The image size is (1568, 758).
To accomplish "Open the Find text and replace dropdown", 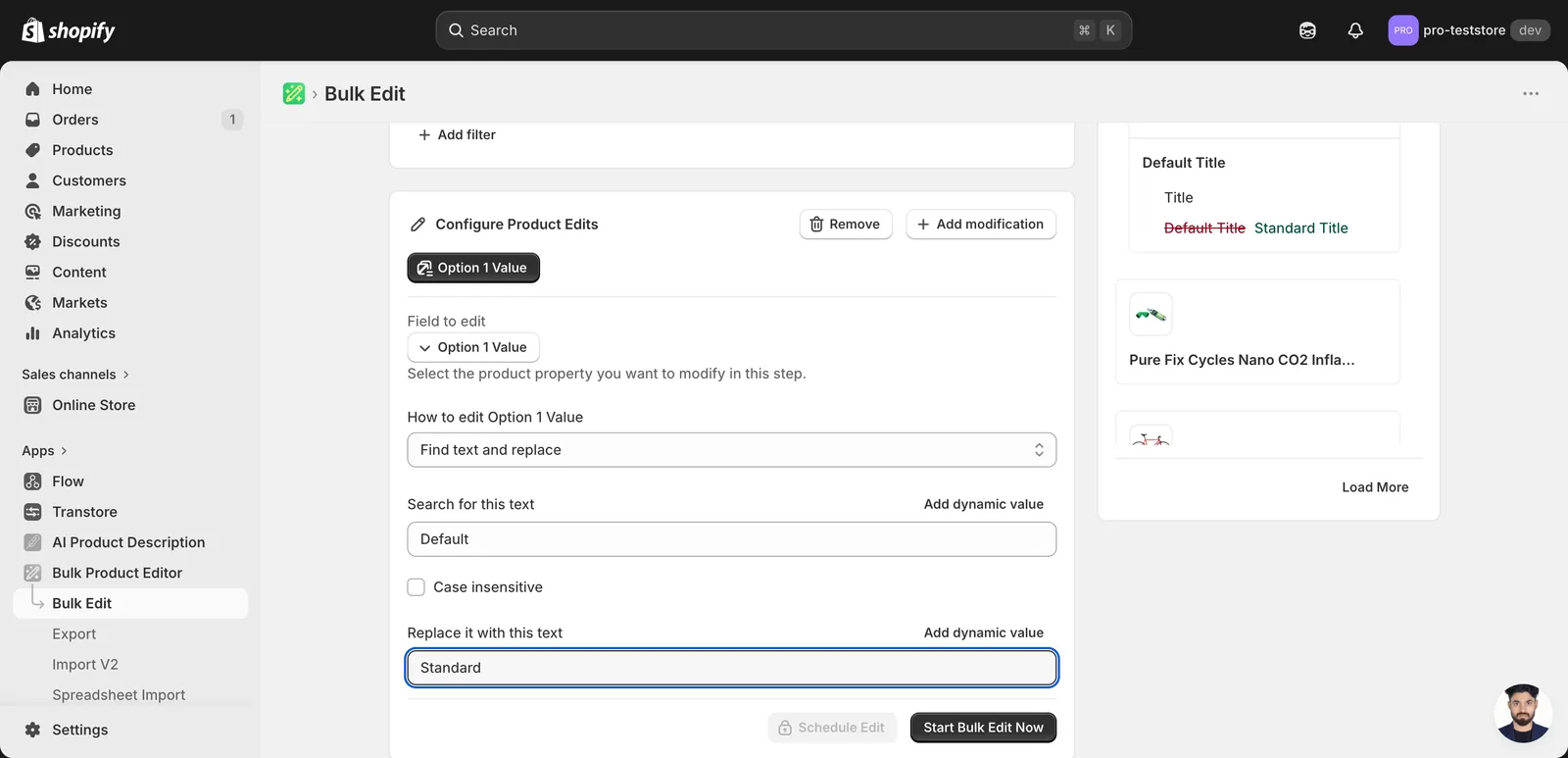I will tap(732, 450).
